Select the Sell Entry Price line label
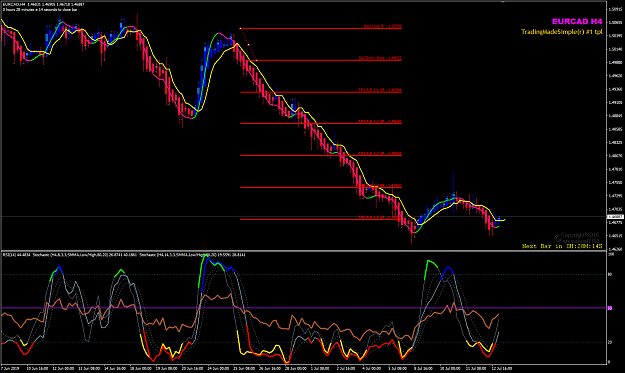The image size is (625, 373). (x=380, y=58)
